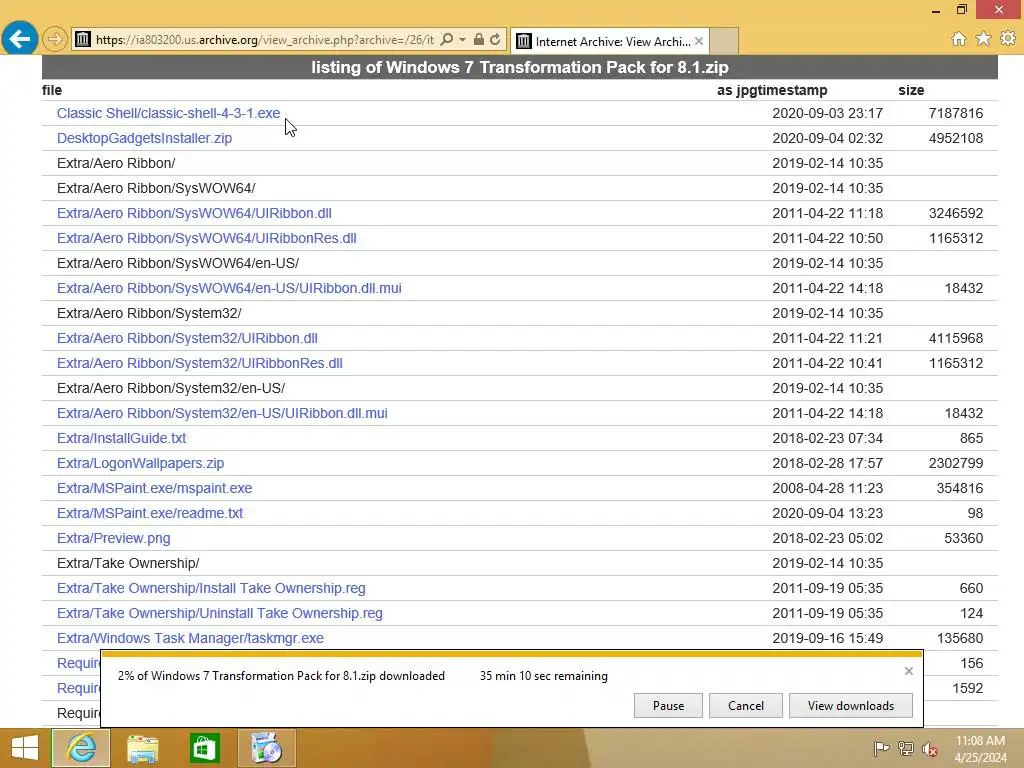Image resolution: width=1024 pixels, height=768 pixels.
Task: Cancel the zip download
Action: (746, 706)
